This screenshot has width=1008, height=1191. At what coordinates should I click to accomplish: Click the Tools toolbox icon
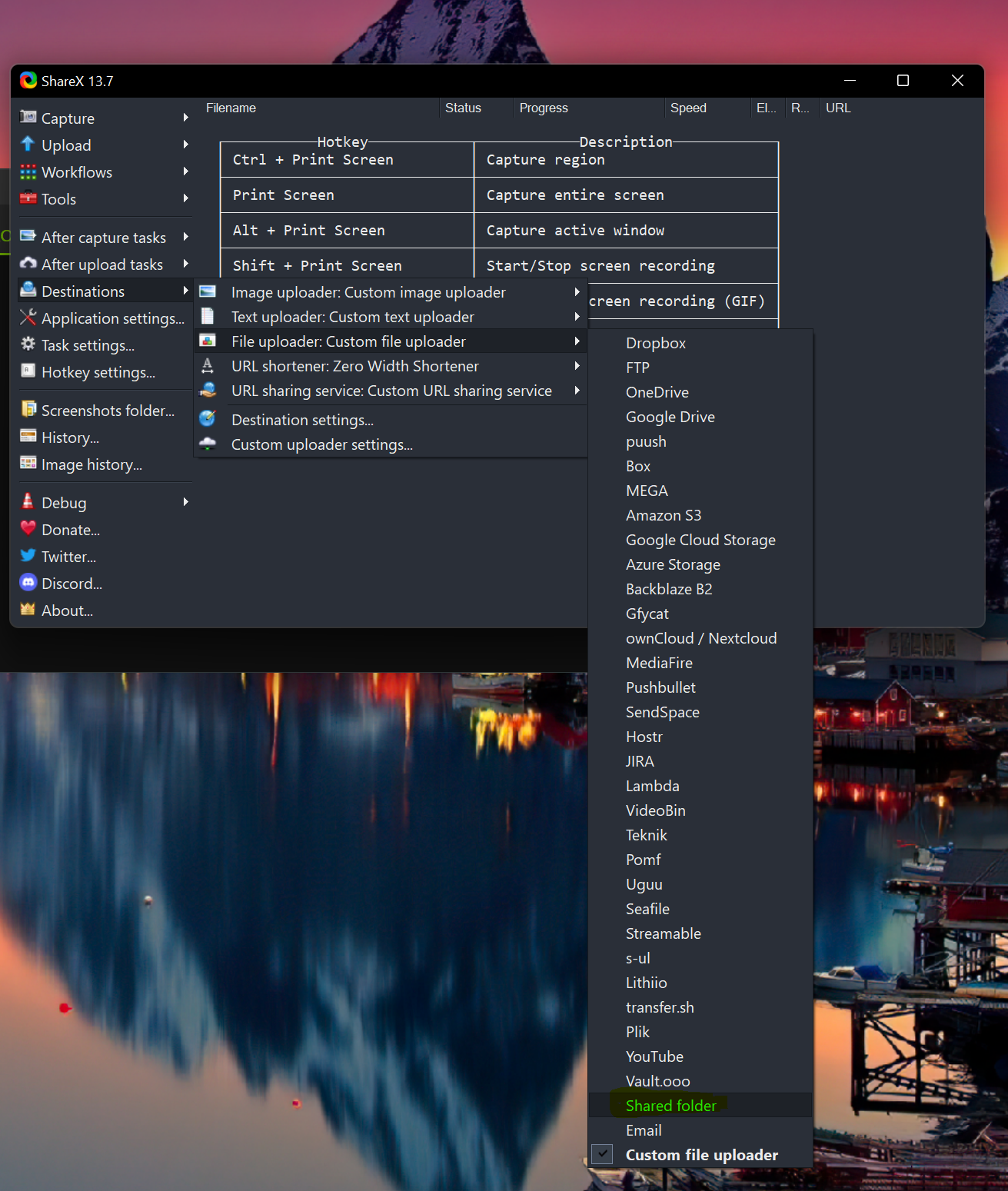[28, 198]
